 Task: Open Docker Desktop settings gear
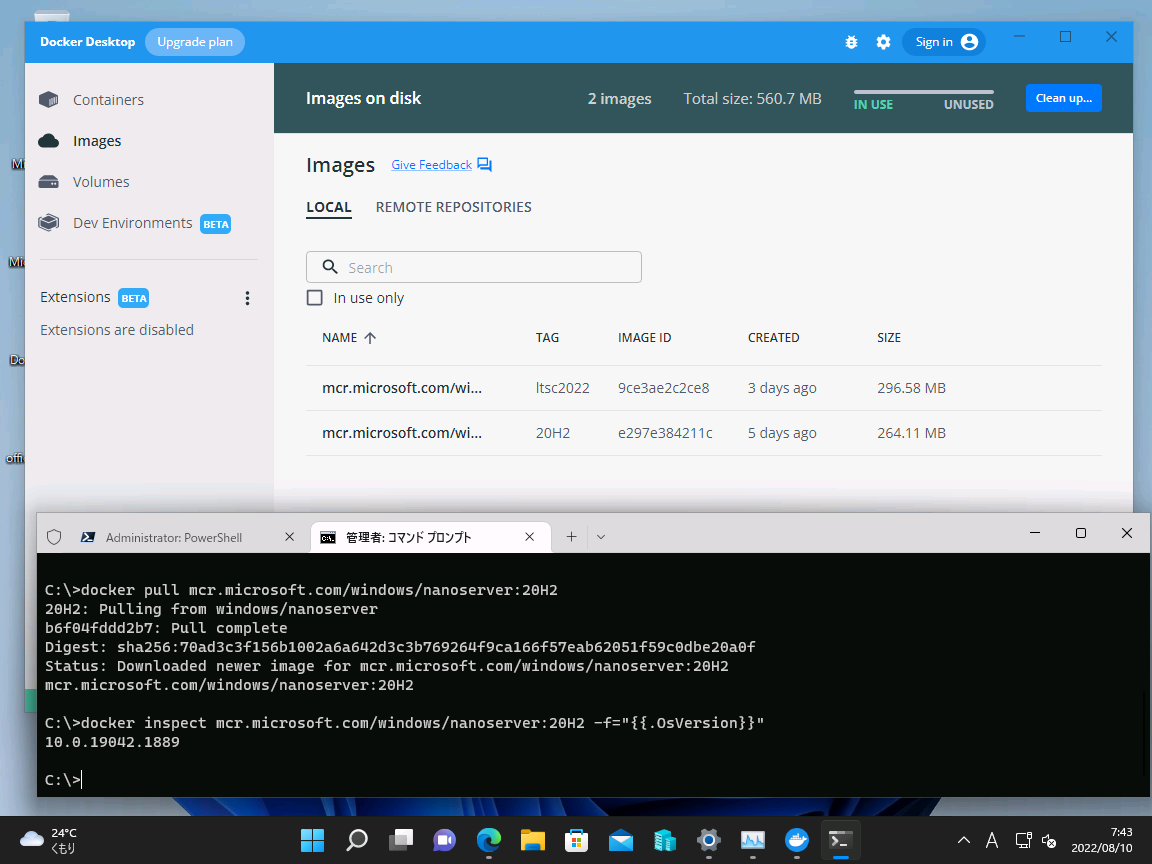(883, 42)
